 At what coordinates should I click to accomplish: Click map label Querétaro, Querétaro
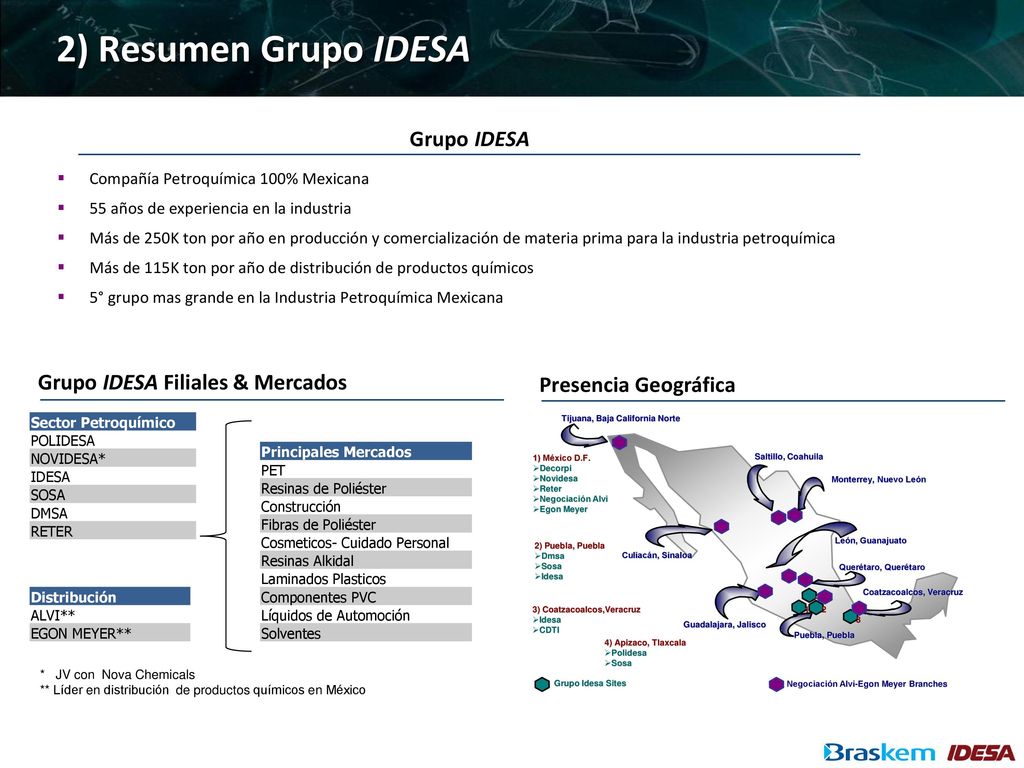[882, 567]
